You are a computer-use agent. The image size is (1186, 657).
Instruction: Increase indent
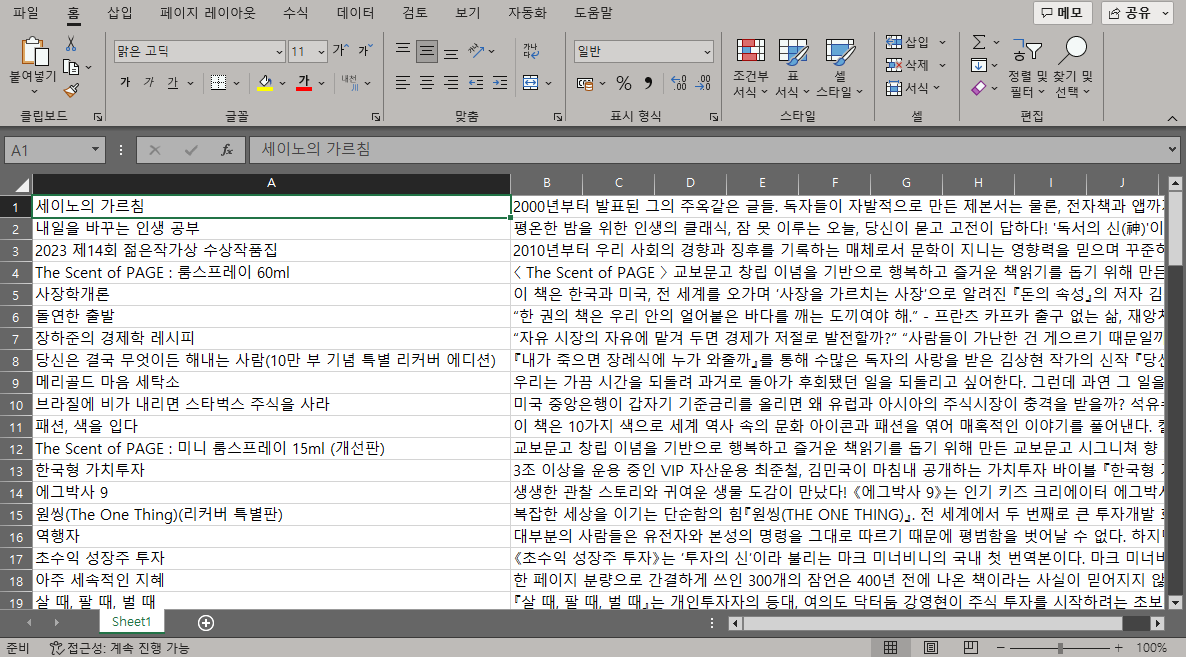[500, 82]
